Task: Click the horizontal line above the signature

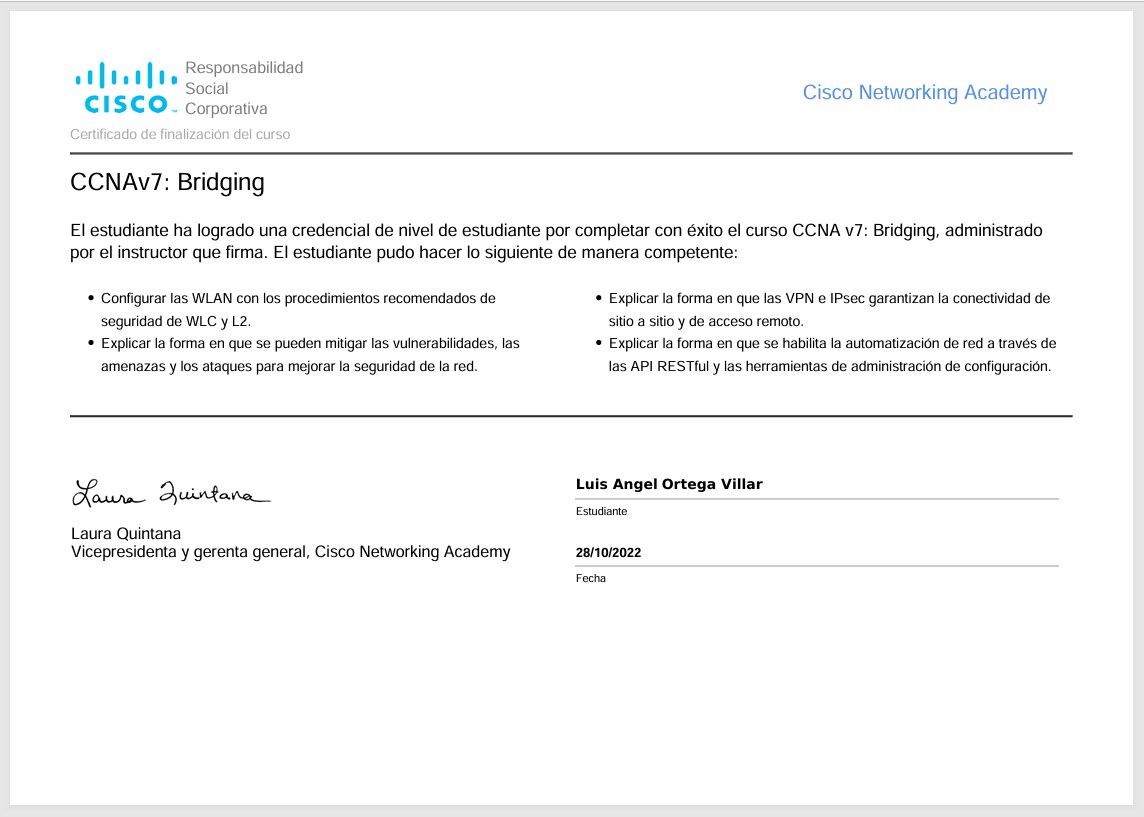Action: (571, 416)
